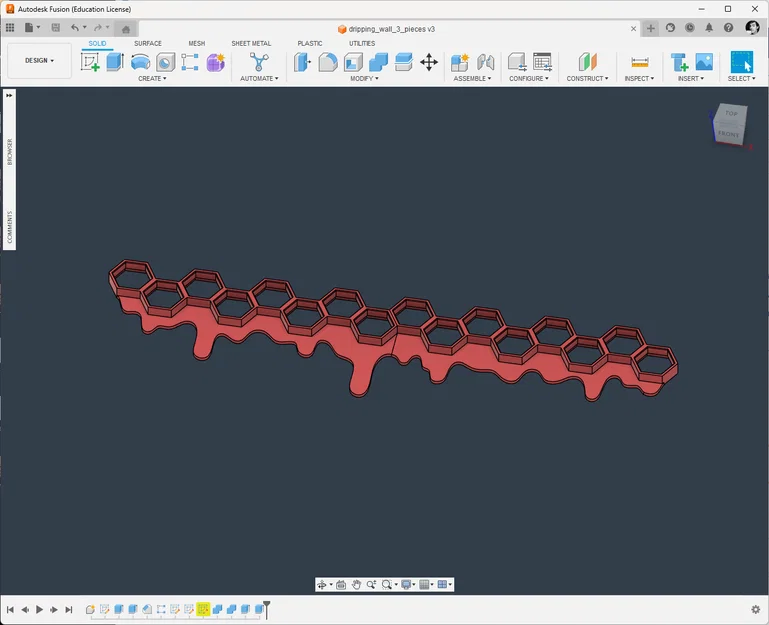
Task: Toggle viewport layout options button
Action: pyautogui.click(x=444, y=584)
